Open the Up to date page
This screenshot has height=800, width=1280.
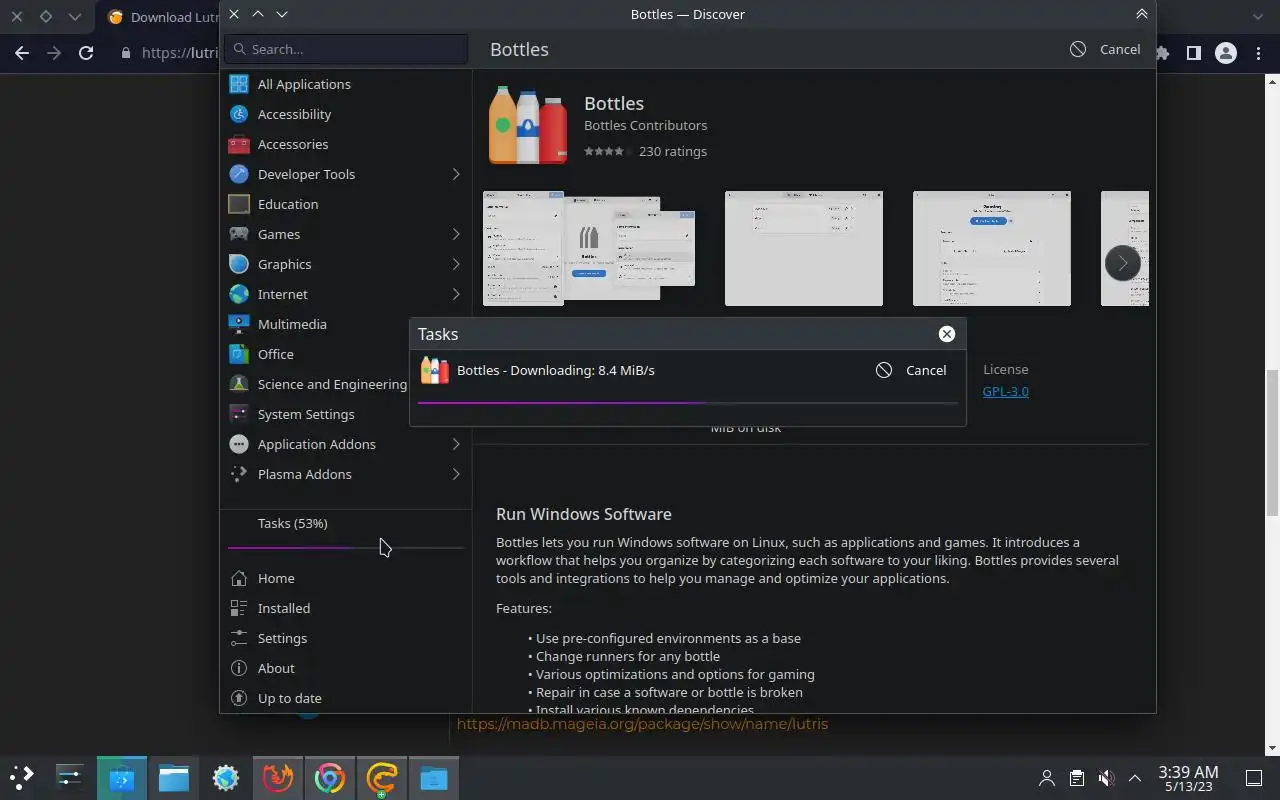click(345, 698)
